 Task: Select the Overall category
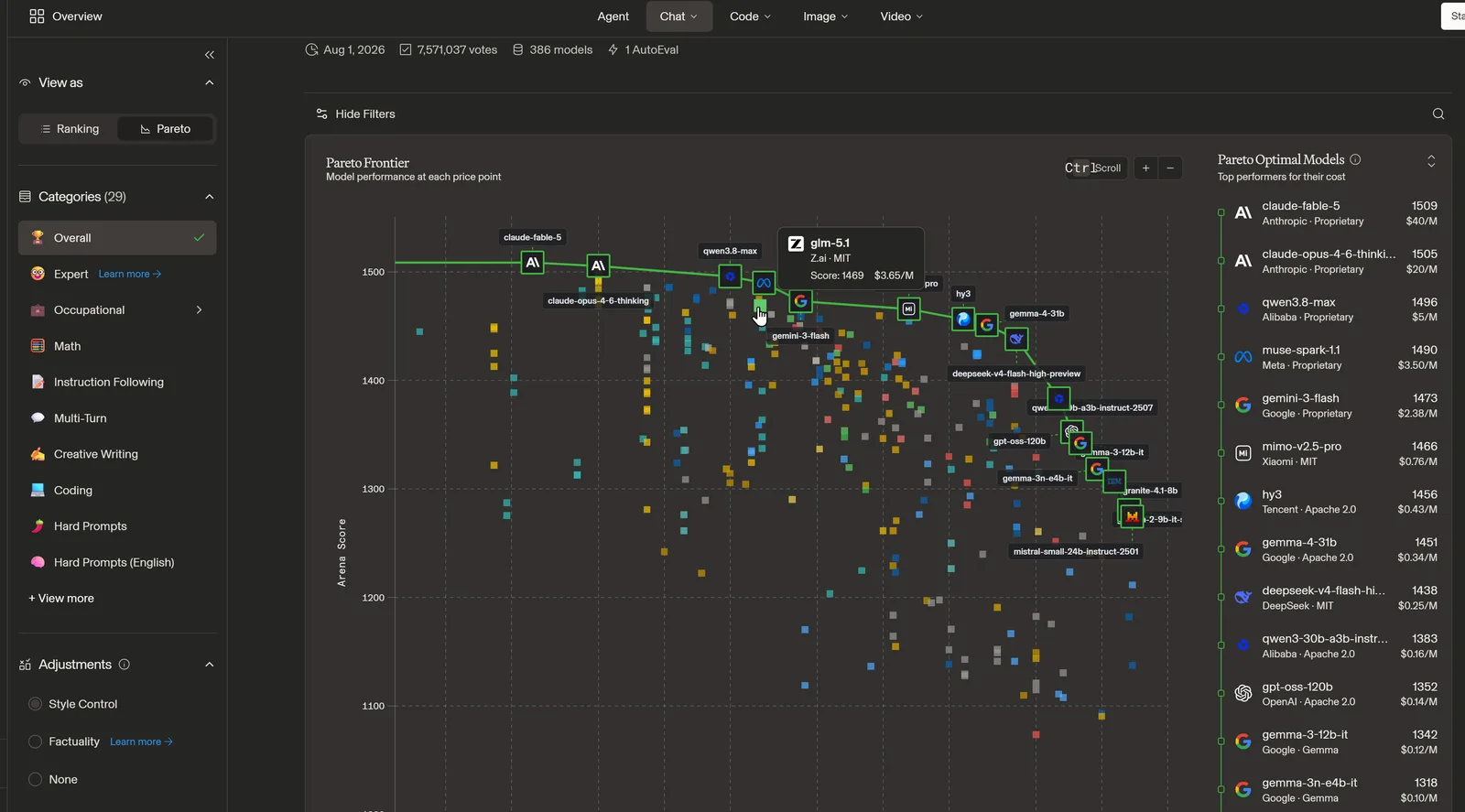tap(117, 238)
